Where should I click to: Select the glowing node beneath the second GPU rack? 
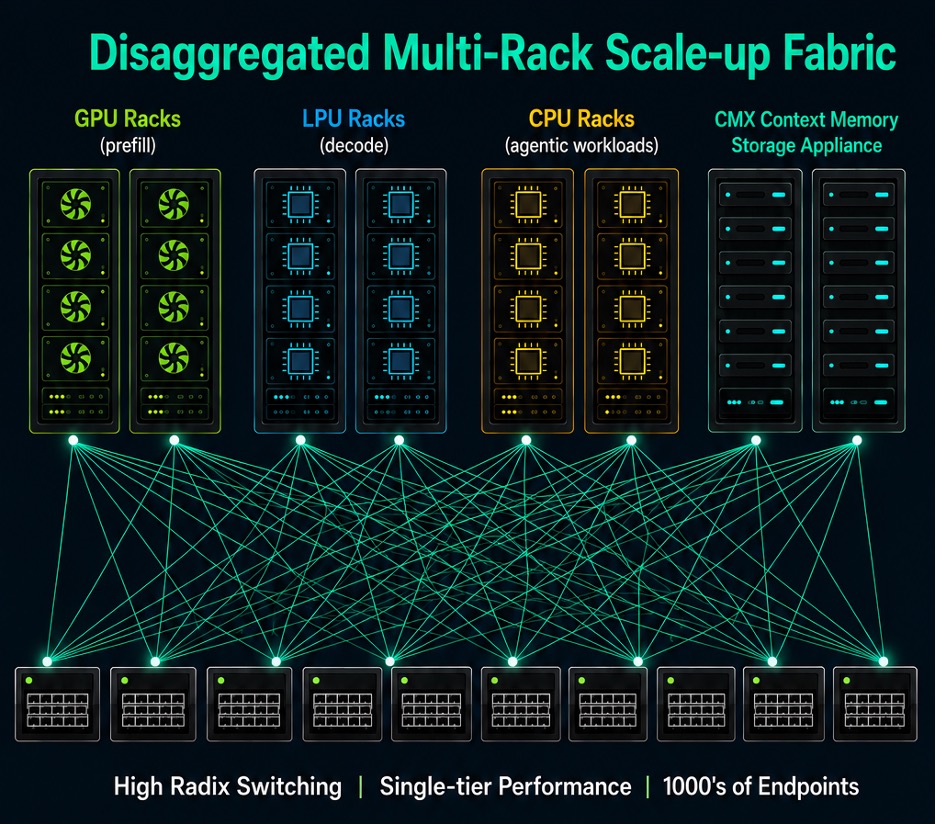174,440
